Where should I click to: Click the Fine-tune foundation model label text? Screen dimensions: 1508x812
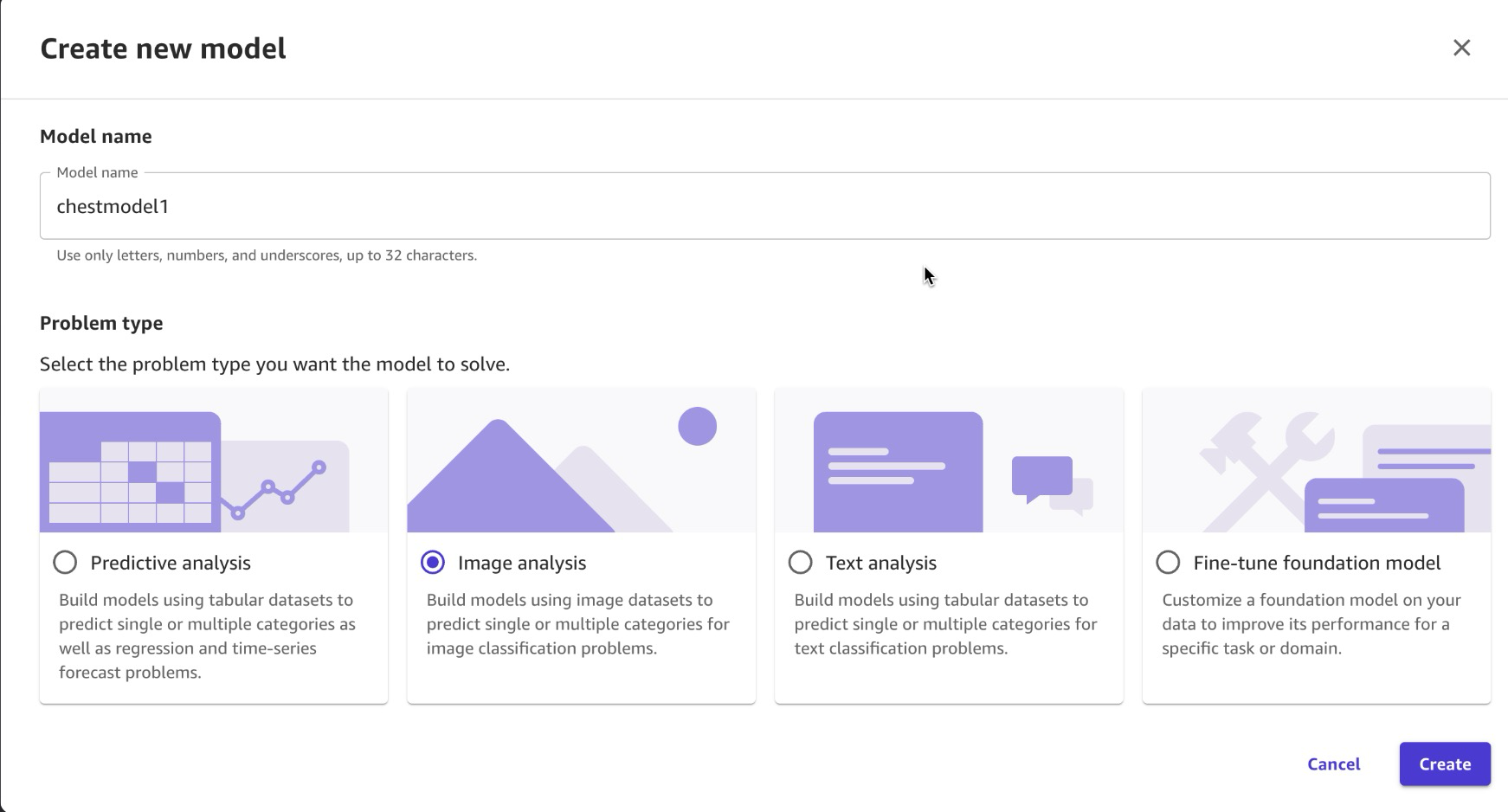point(1316,563)
